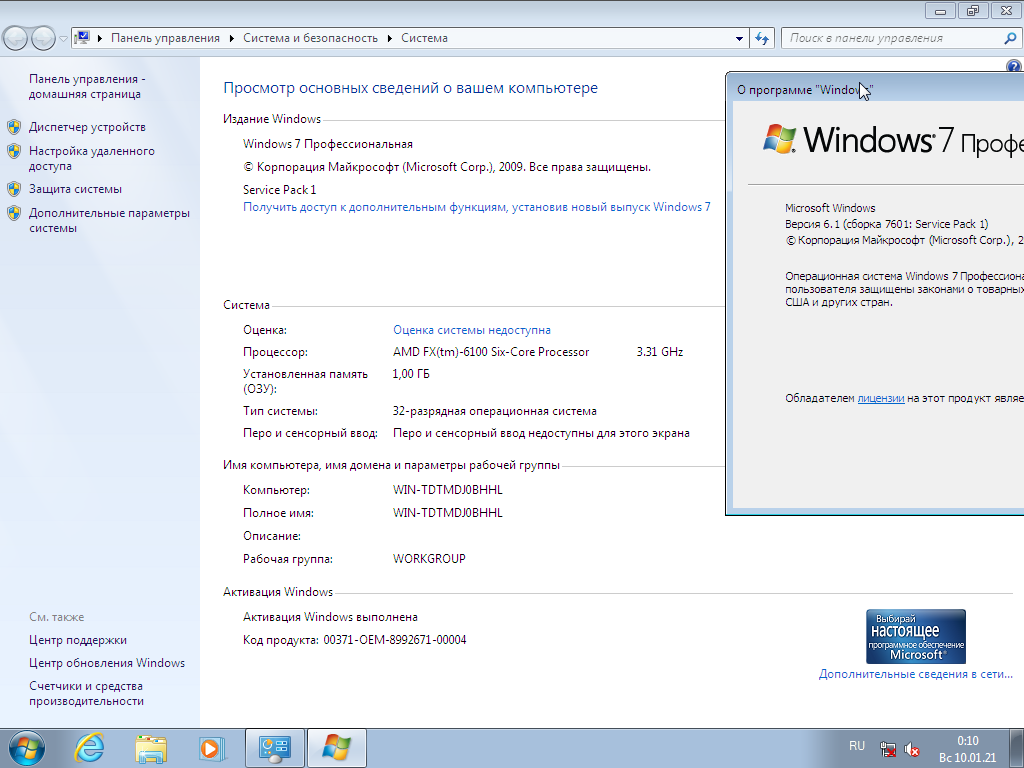
Task: Expand the arrow before Панель управления
Action: [x=100, y=38]
